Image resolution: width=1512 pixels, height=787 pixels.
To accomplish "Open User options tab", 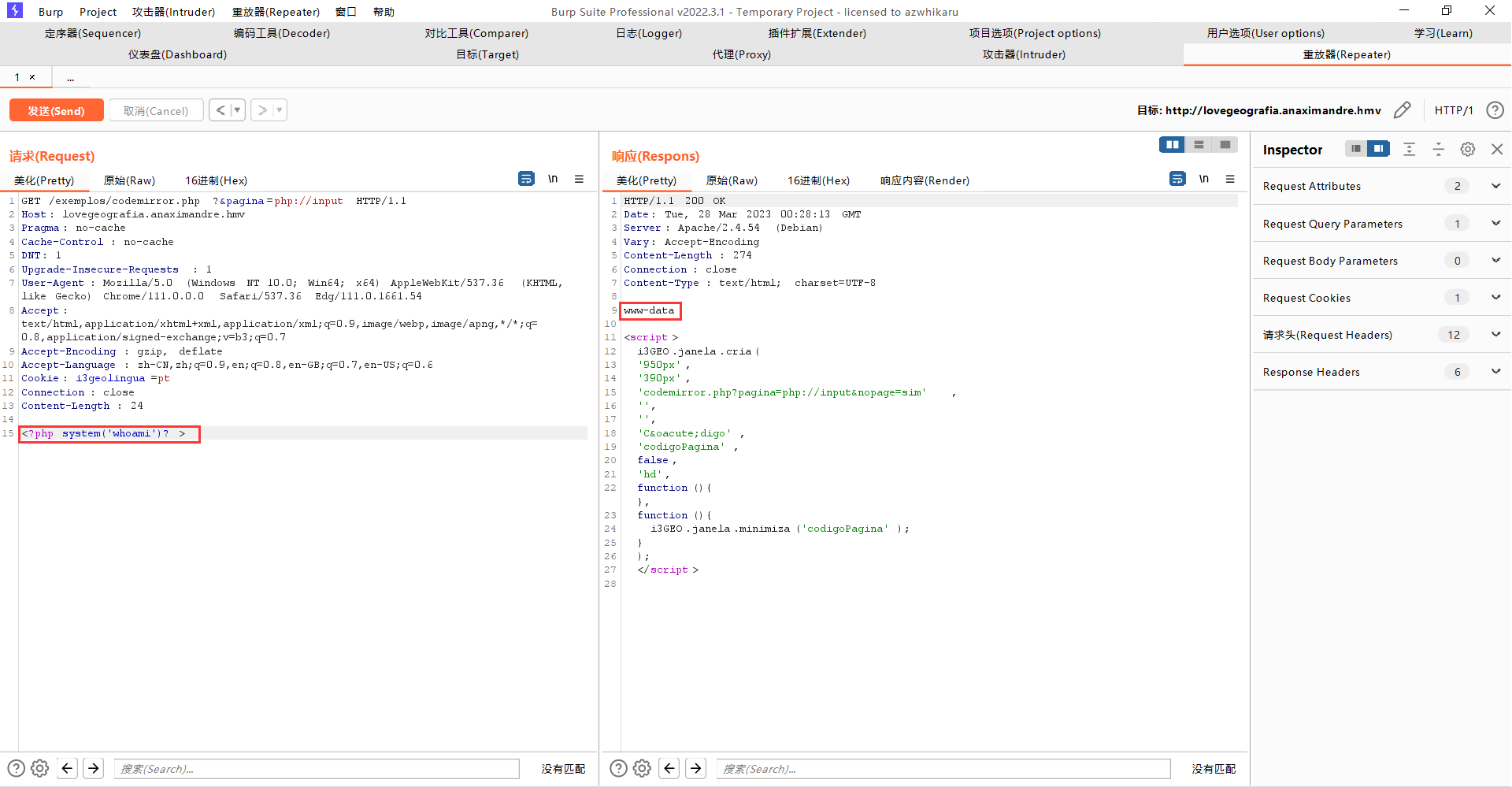I will (1266, 33).
